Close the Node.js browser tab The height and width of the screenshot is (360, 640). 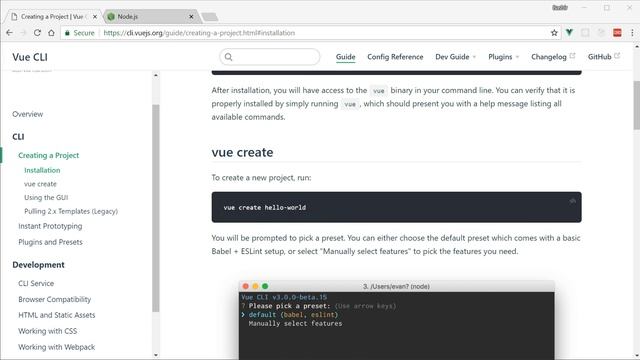pyautogui.click(x=191, y=17)
